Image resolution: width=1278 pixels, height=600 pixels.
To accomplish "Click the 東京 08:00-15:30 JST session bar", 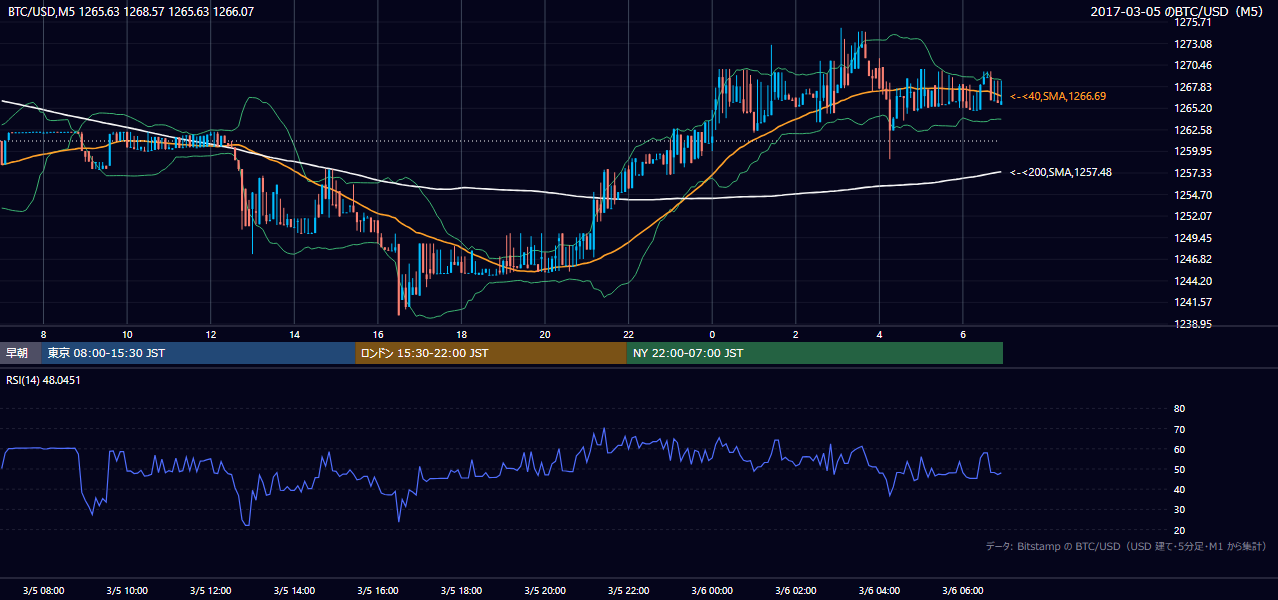I will [x=198, y=353].
